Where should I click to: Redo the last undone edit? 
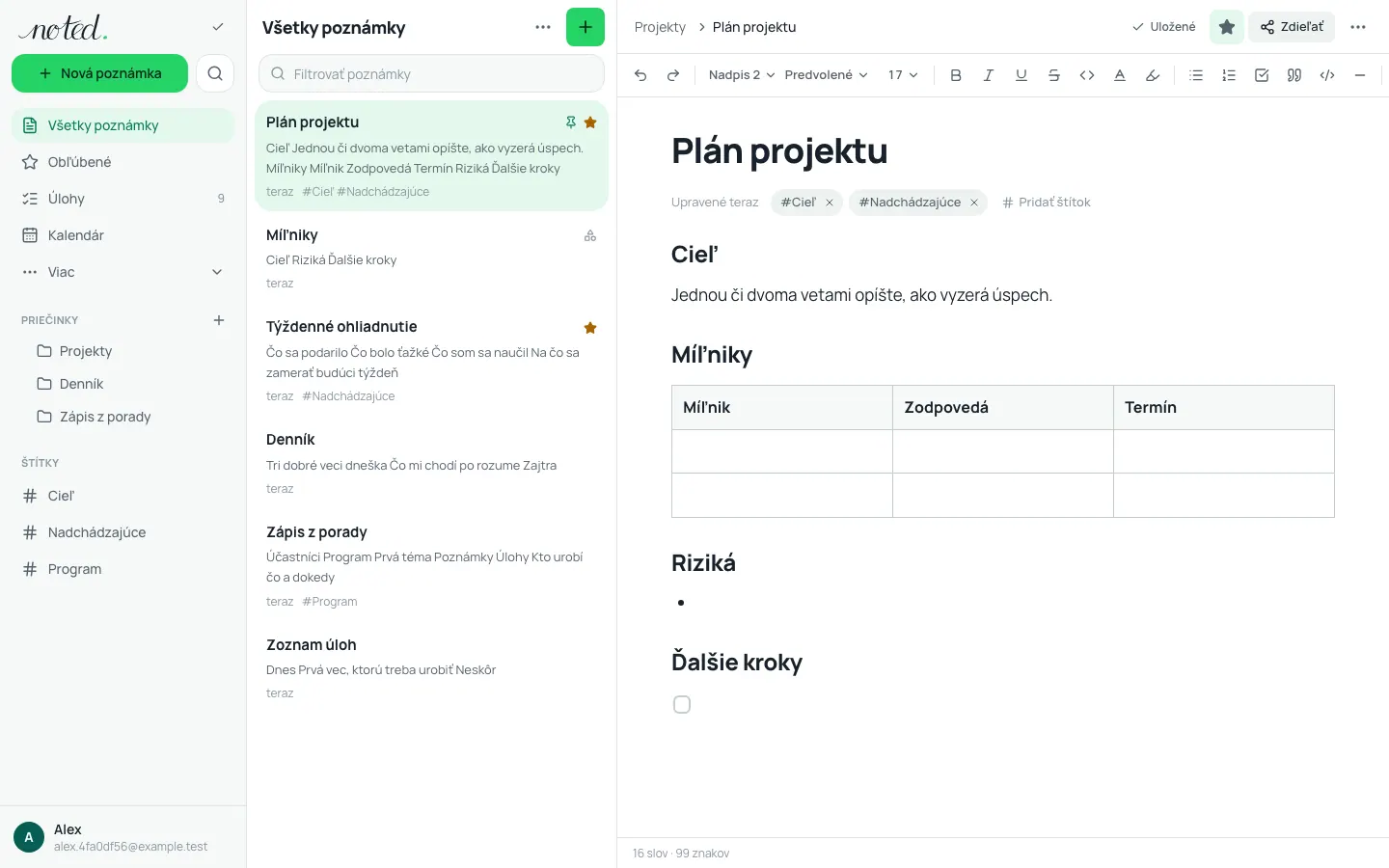673,75
